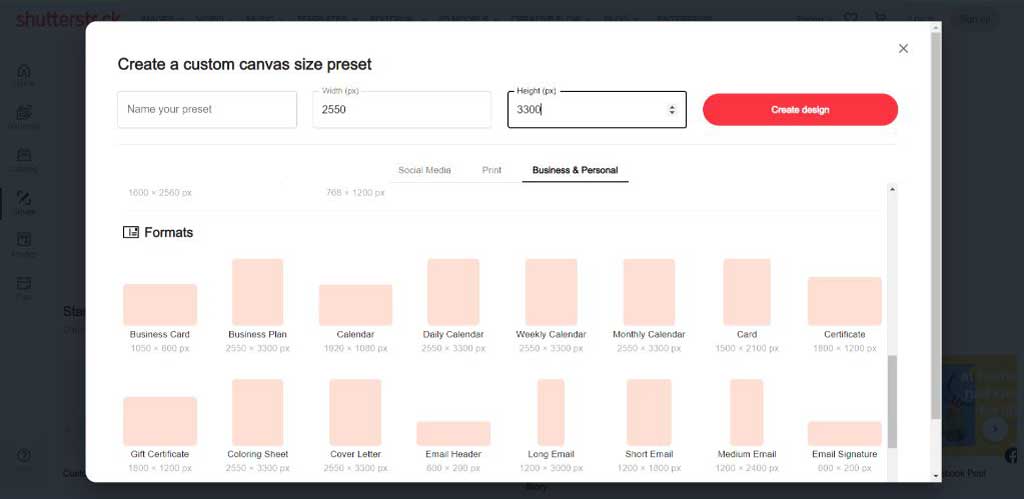
Task: Select the Business & Personal tab
Action: point(575,170)
